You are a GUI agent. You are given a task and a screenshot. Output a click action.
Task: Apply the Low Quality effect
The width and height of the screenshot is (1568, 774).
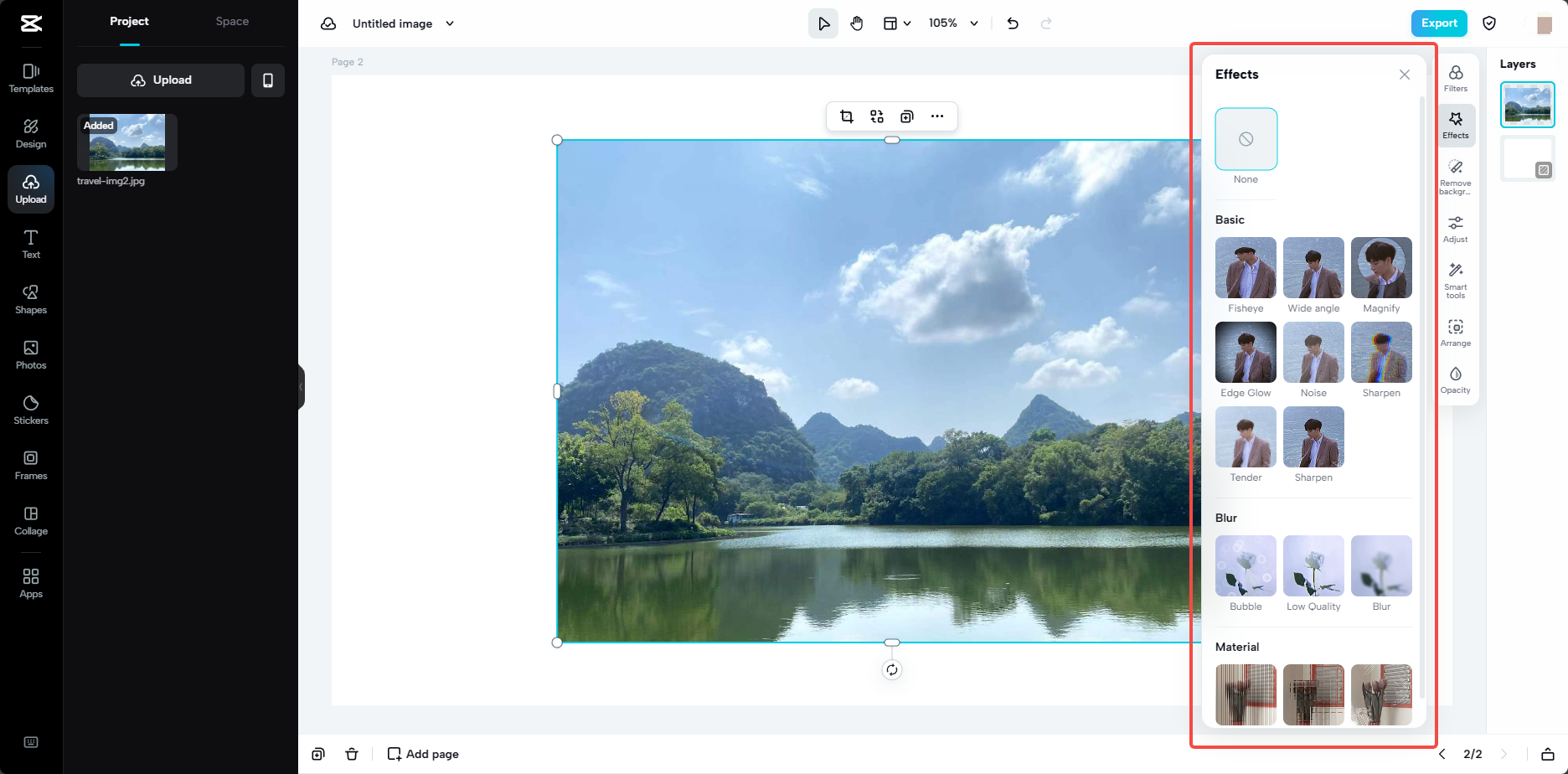[x=1313, y=566]
